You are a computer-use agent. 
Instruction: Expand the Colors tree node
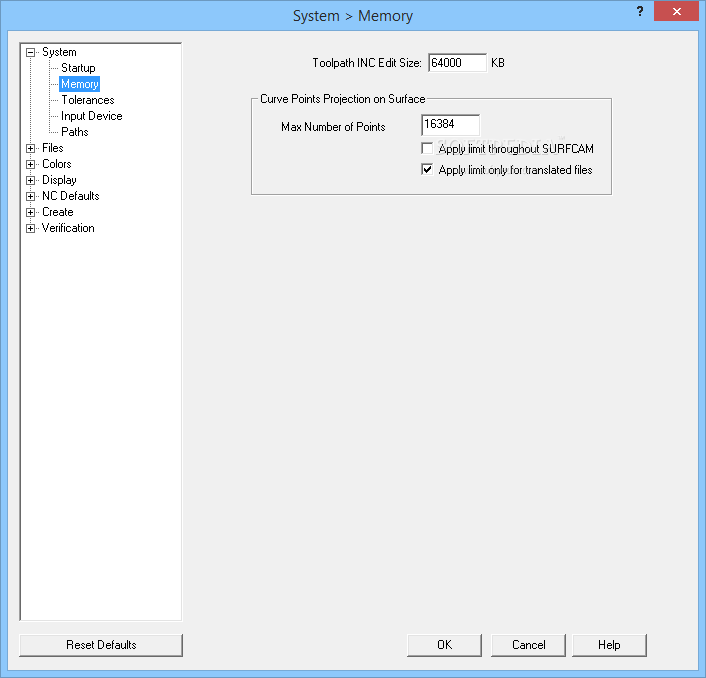pyautogui.click(x=30, y=164)
